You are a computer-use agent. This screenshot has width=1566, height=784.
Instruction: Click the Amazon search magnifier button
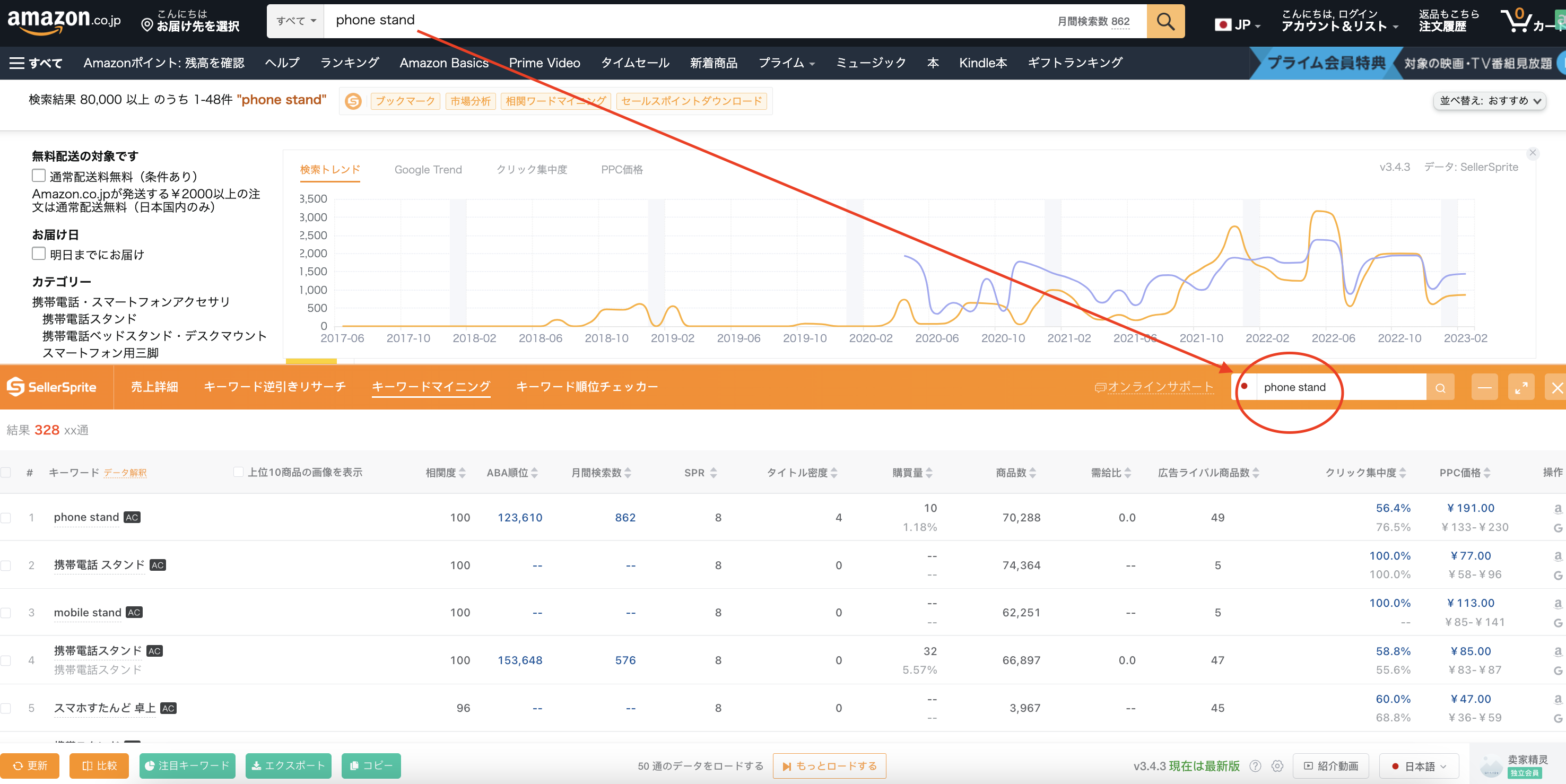(x=1165, y=21)
